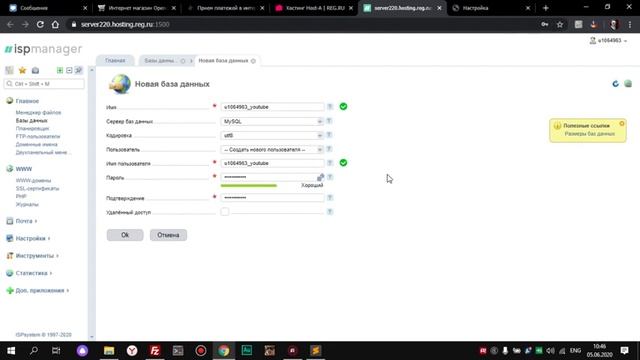Viewport: 640px width, 360px height.
Task: Click the refresh icon at top right of form
Action: pos(616,84)
